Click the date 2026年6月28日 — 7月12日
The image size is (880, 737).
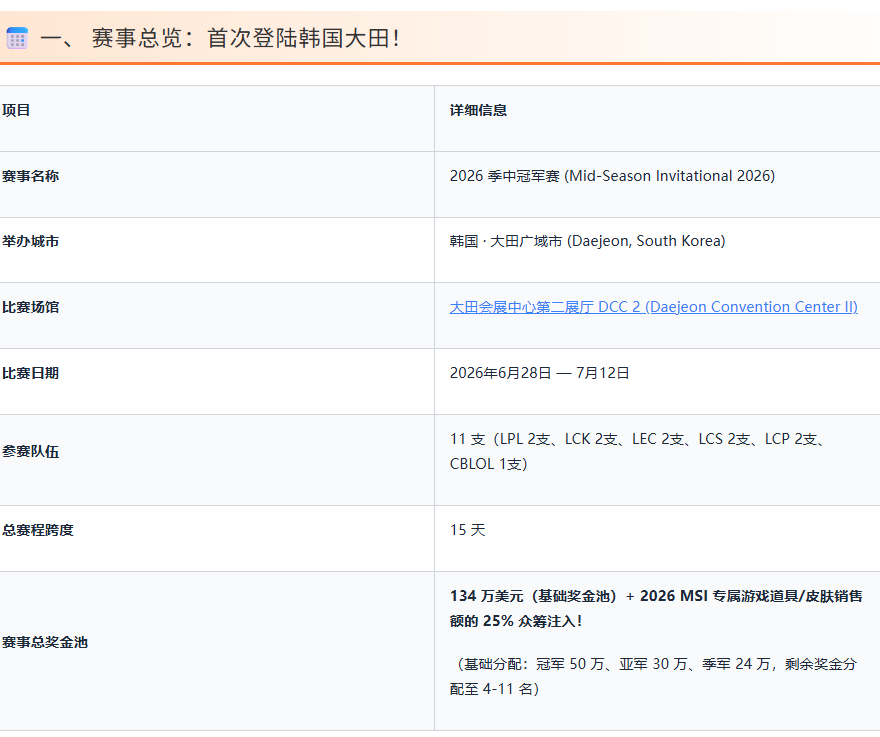(x=539, y=373)
